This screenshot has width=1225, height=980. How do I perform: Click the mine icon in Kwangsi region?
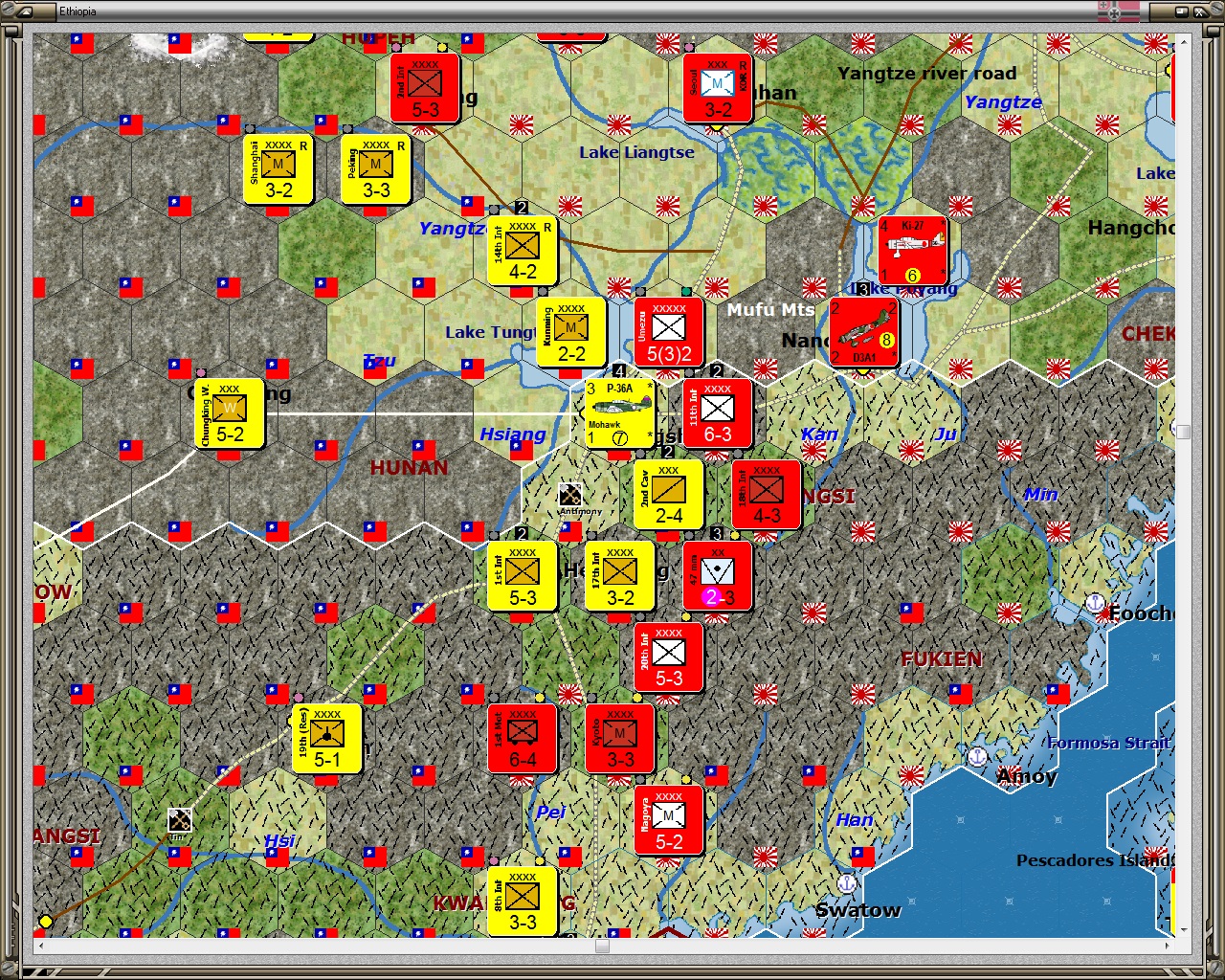[180, 820]
